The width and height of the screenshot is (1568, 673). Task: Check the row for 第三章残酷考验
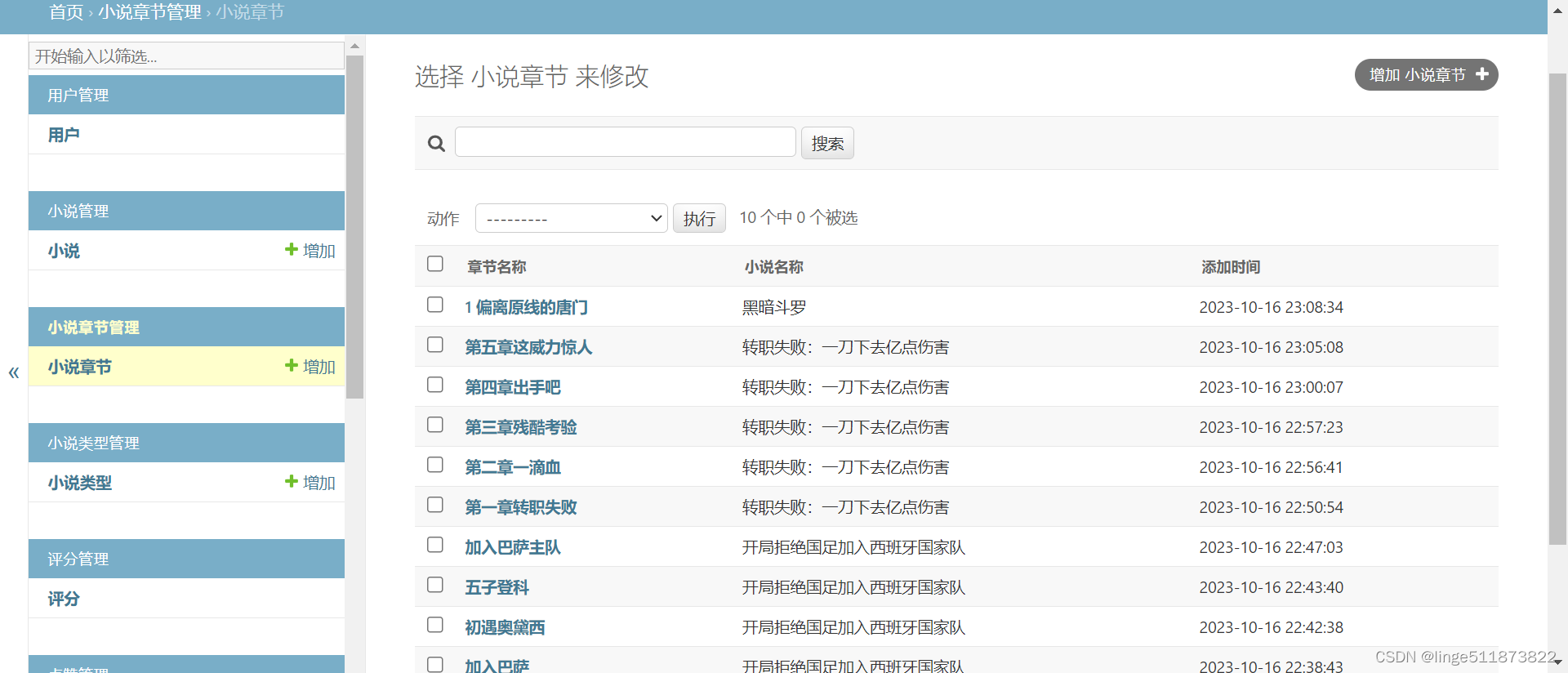click(x=435, y=425)
